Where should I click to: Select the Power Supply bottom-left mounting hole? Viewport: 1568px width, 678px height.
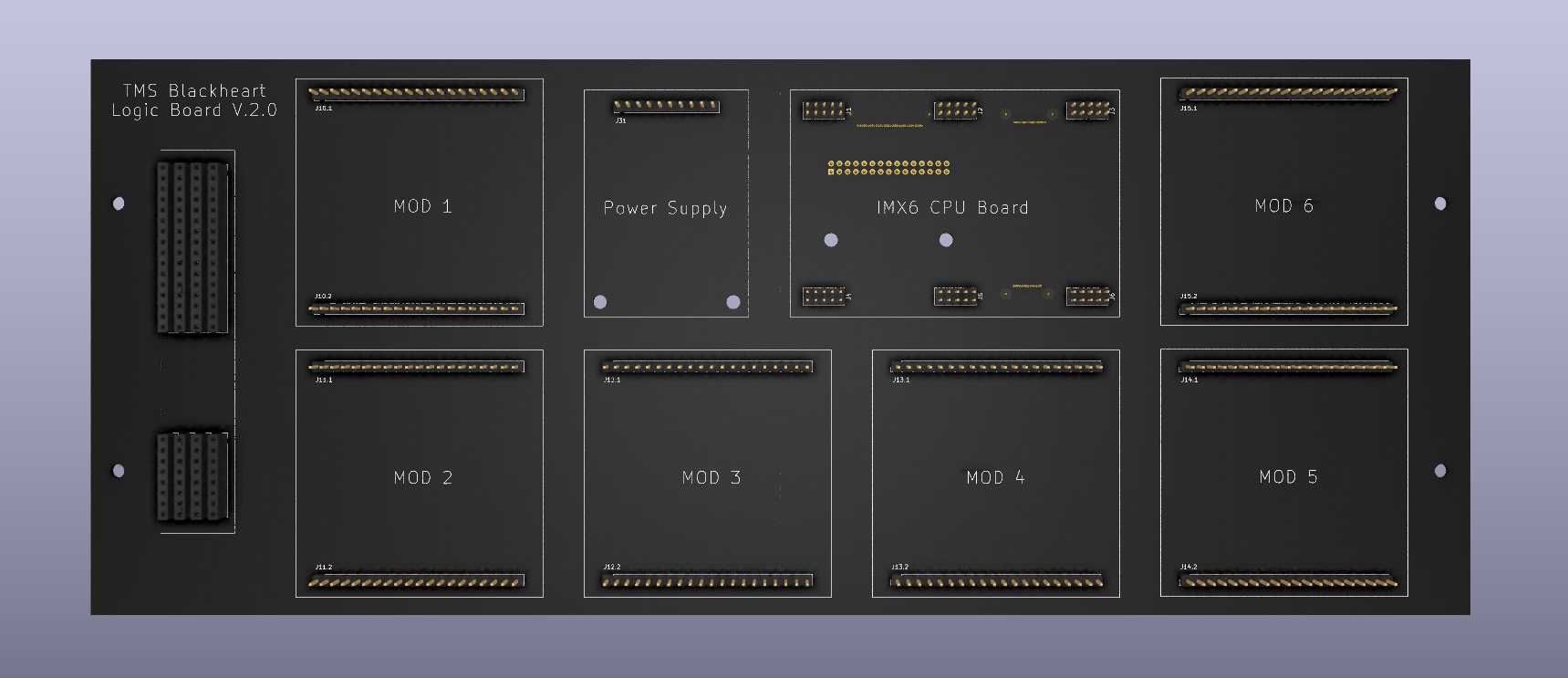click(x=600, y=302)
